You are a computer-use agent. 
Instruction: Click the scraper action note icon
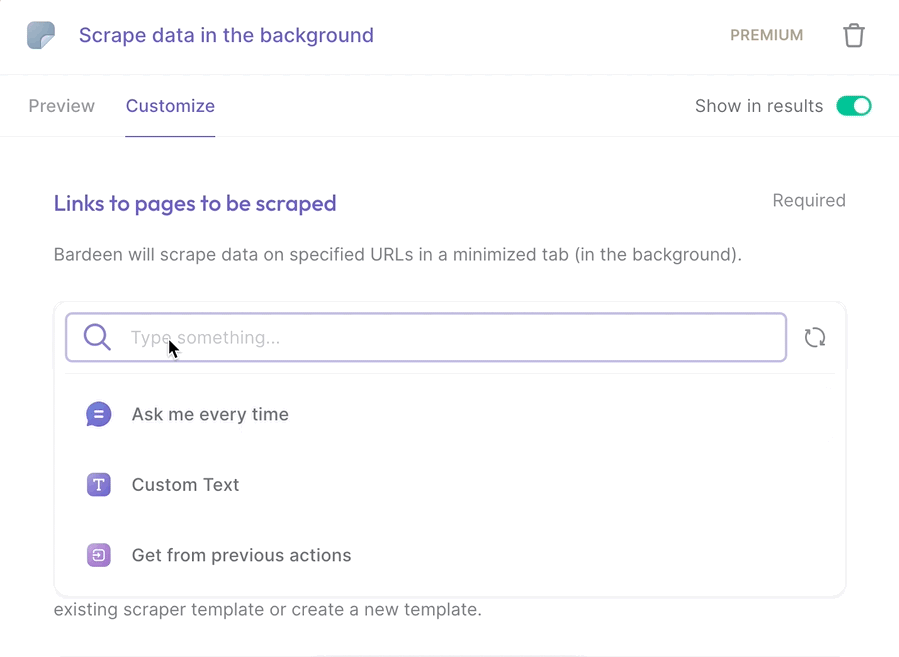tap(41, 35)
